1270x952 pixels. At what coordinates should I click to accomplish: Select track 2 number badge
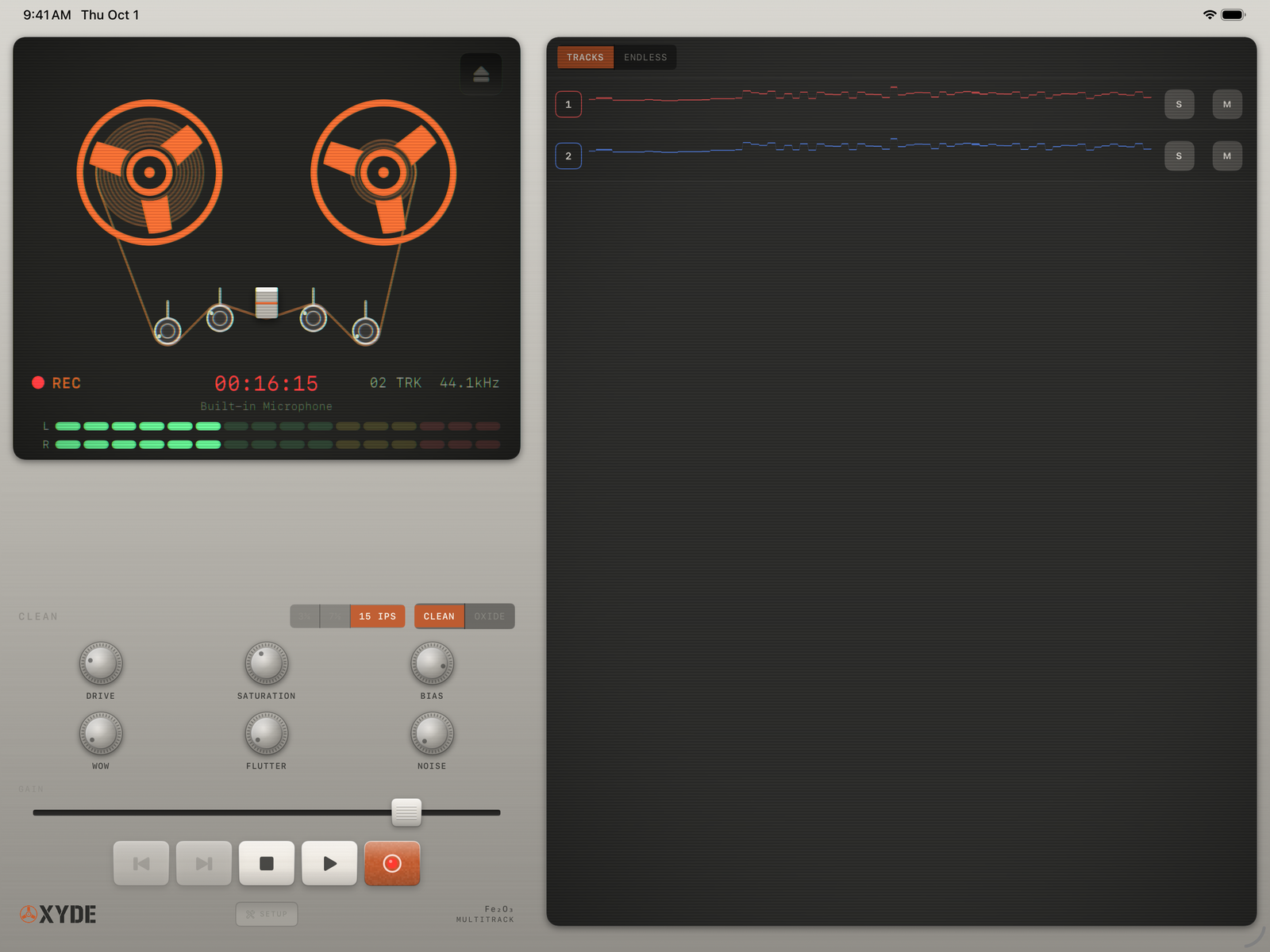[x=568, y=155]
